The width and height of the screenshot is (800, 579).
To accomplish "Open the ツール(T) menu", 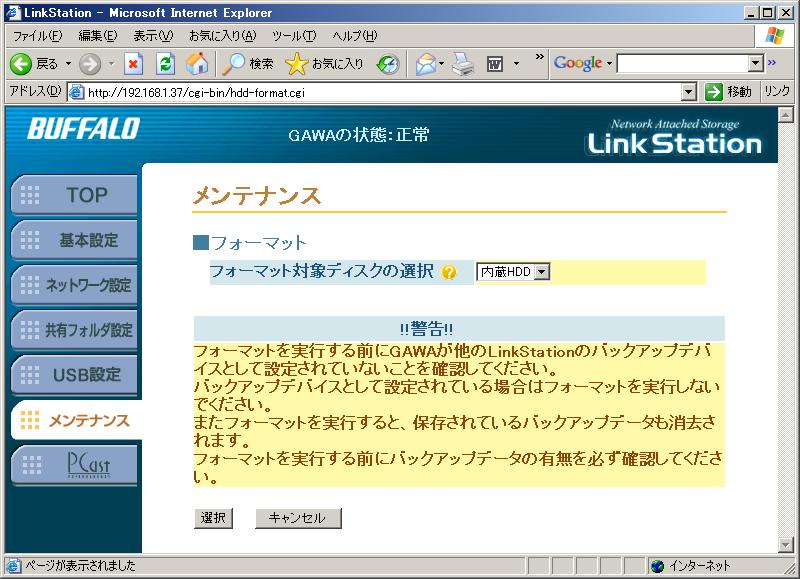I will tap(294, 36).
